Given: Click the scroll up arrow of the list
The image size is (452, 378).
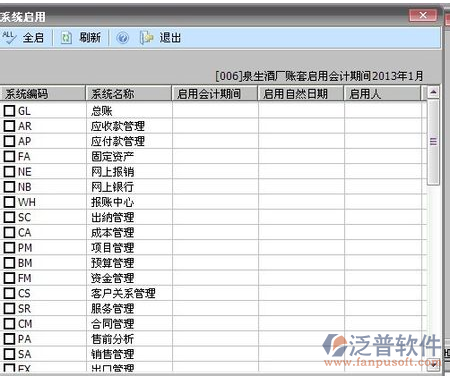Looking at the screenshot, I should tap(433, 92).
